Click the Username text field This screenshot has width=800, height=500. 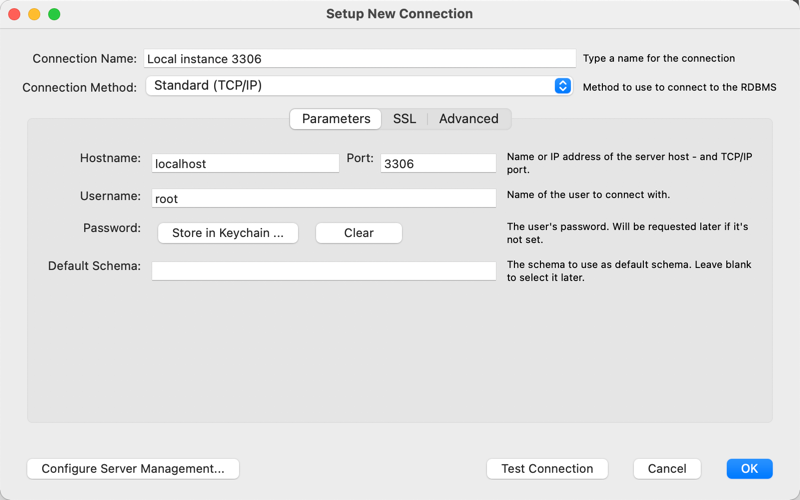pyautogui.click(x=324, y=198)
